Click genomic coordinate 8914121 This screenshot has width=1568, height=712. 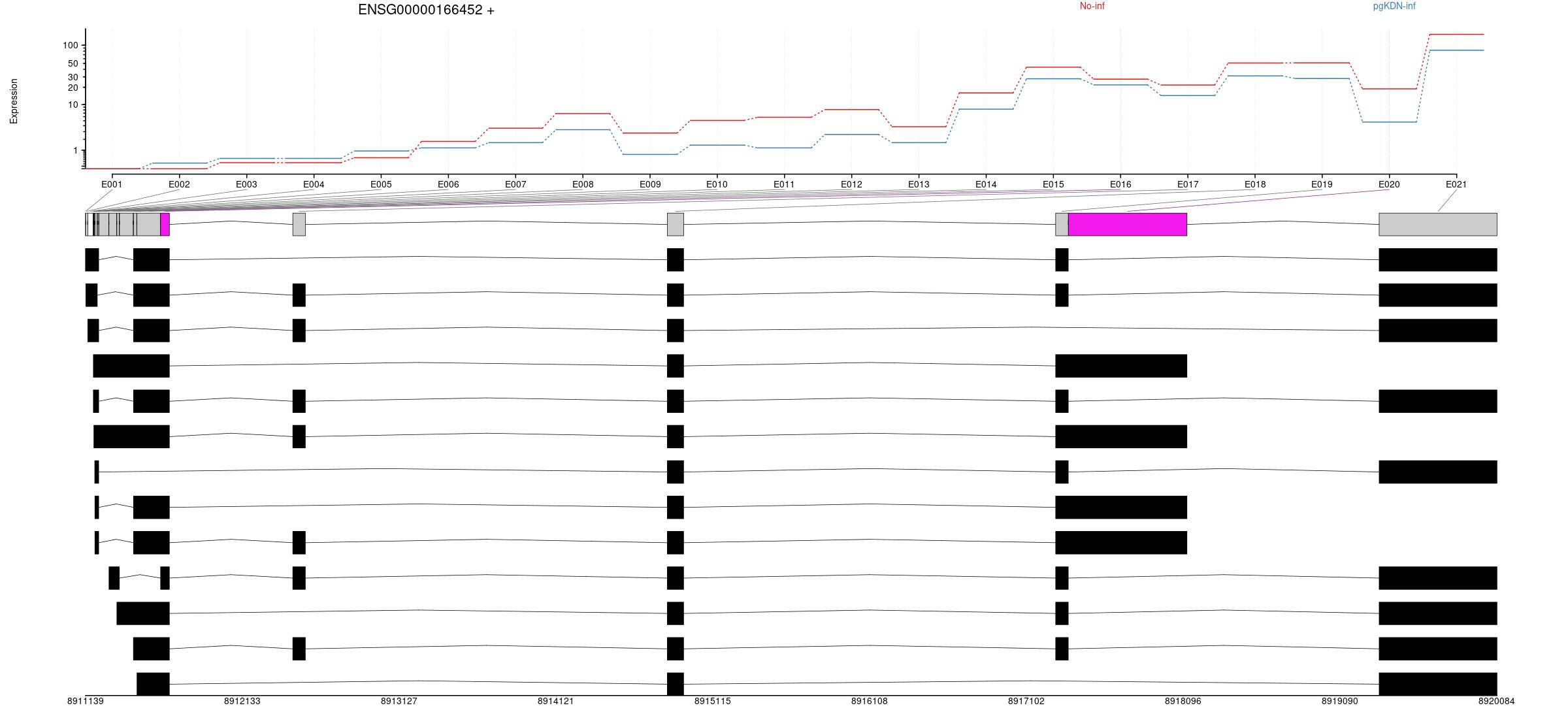(x=556, y=701)
